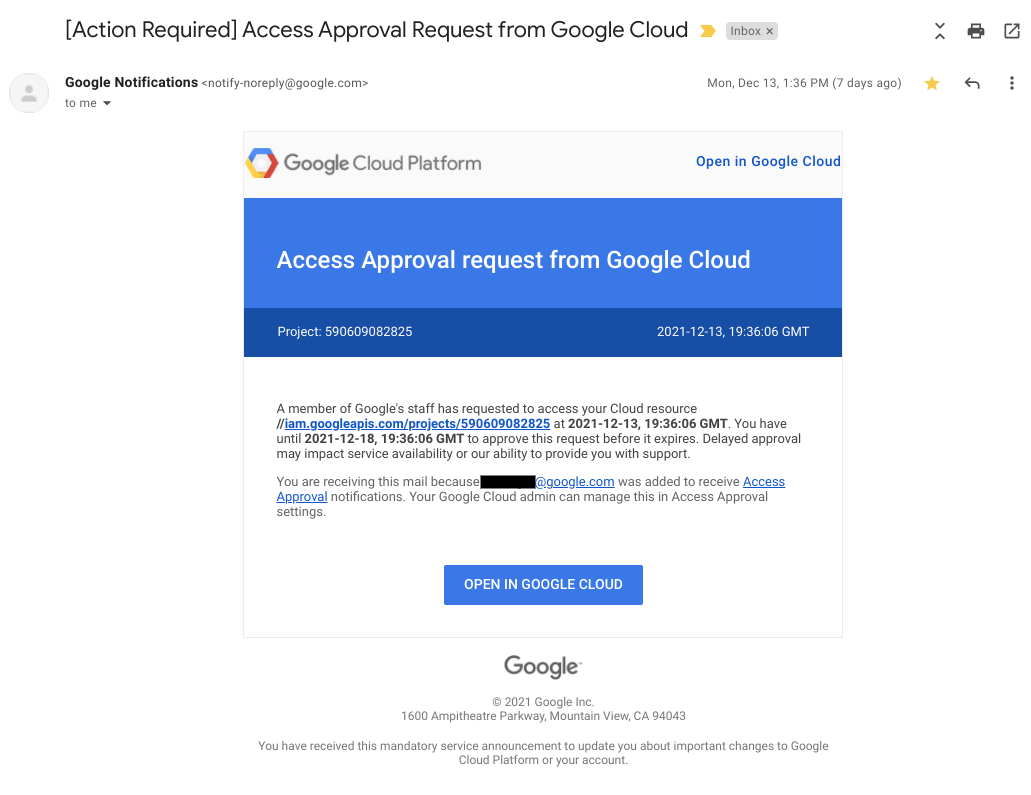Open the three-dot More options menu
The width and height of the screenshot is (1031, 795).
pos(1012,84)
